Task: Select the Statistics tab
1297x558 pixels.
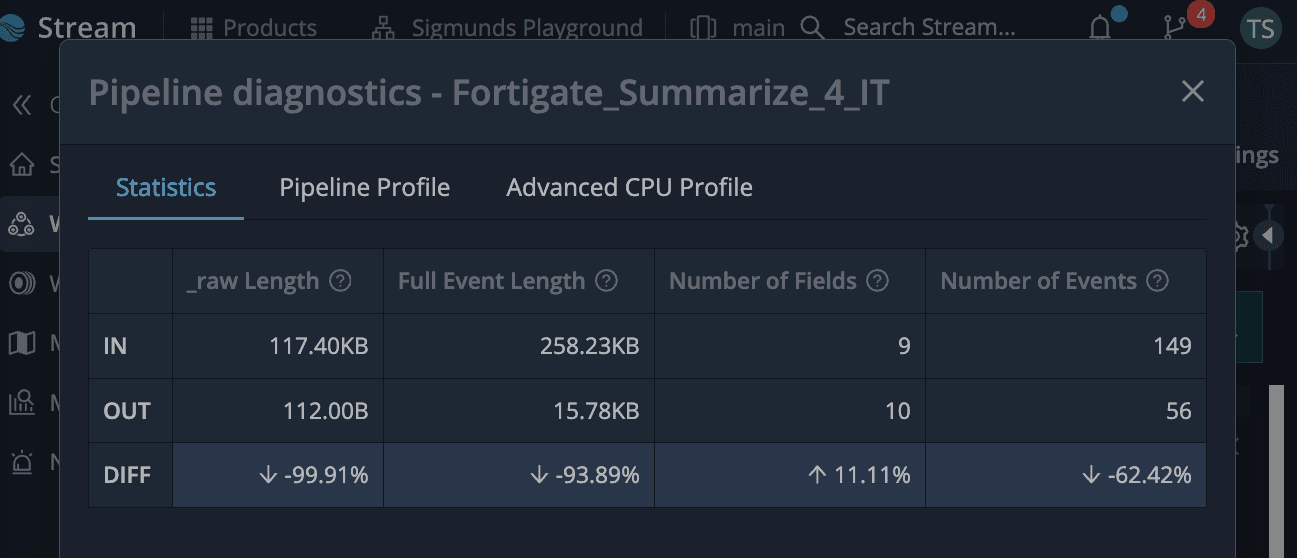Action: click(x=166, y=188)
